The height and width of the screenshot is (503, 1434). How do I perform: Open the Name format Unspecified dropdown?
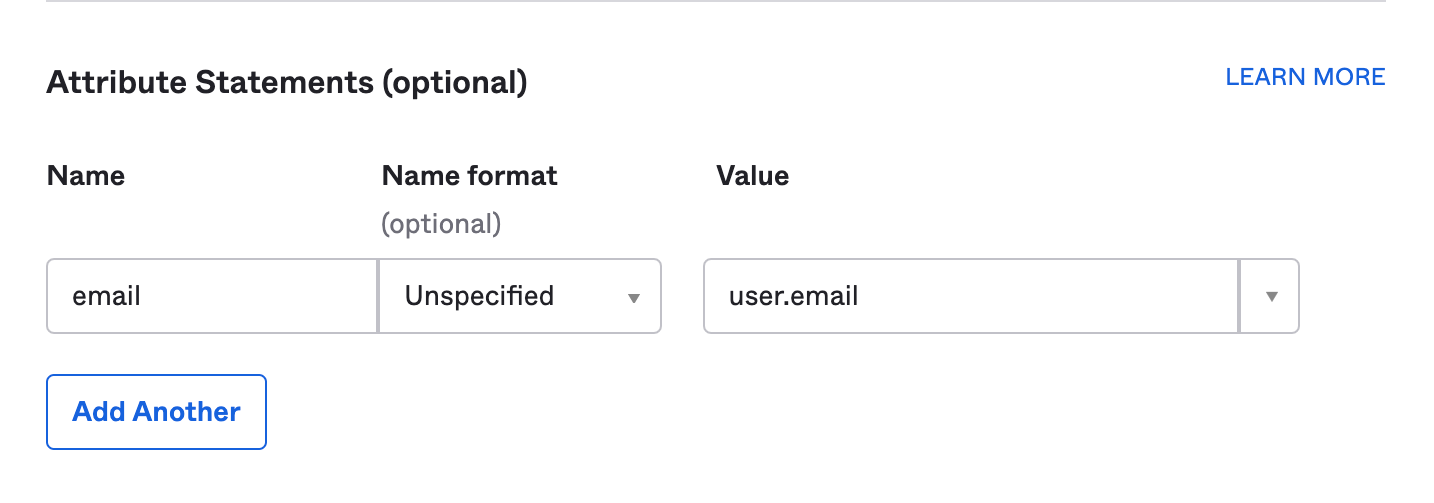click(x=519, y=296)
